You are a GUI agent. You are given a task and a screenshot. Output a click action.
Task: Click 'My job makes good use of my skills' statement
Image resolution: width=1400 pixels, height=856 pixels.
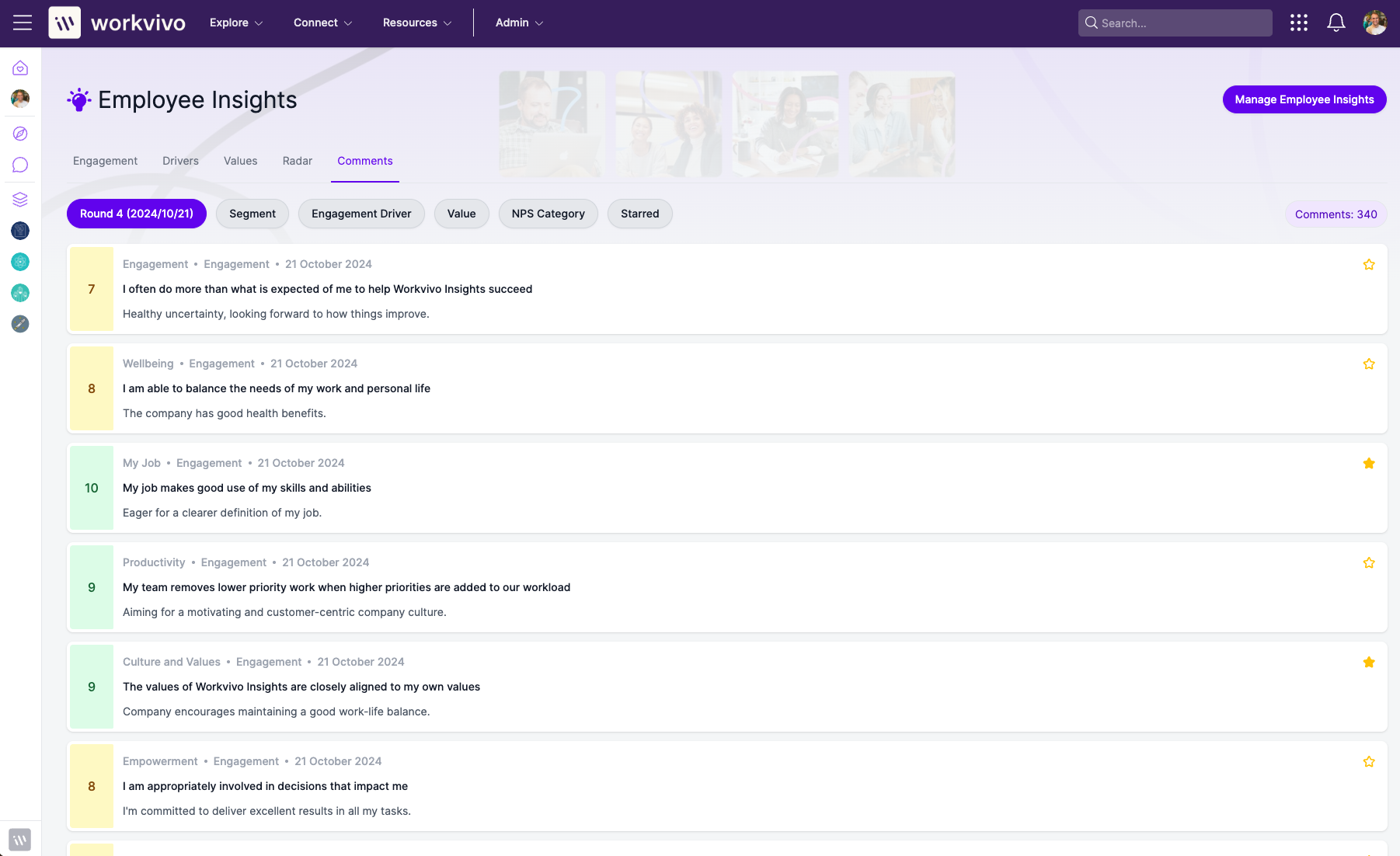[247, 488]
